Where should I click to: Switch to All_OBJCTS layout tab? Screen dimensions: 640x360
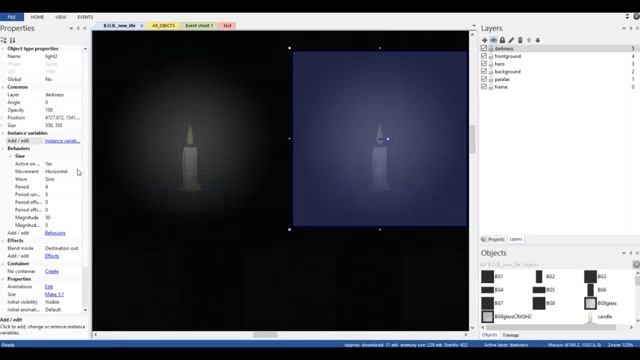point(163,26)
